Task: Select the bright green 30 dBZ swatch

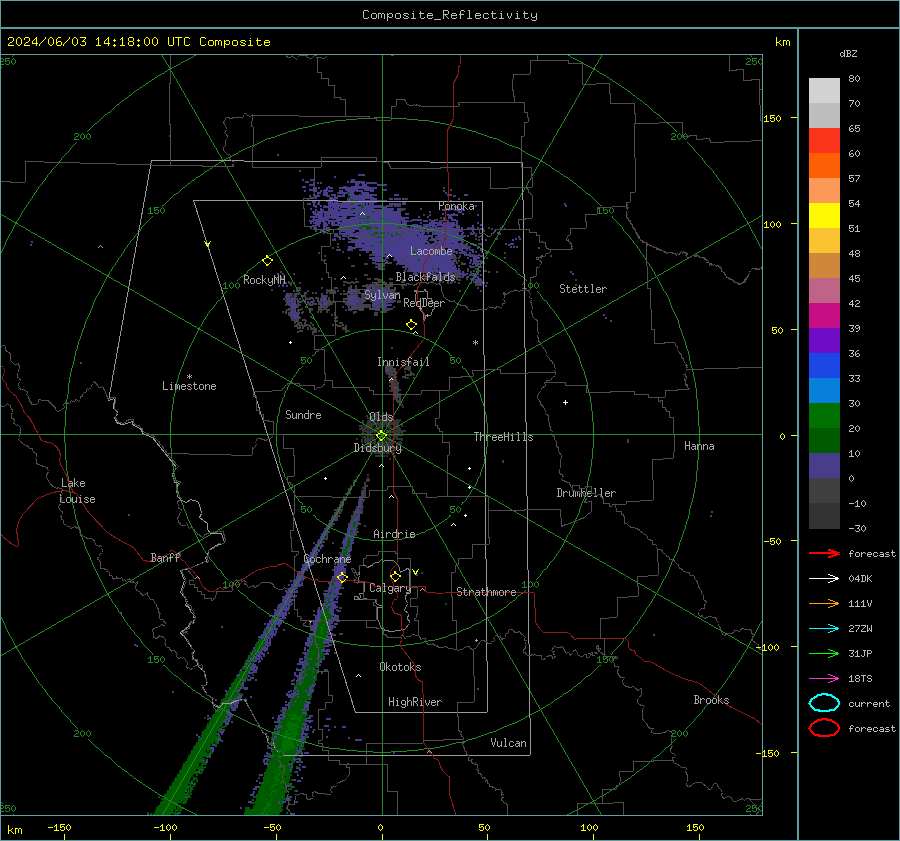Action: [x=824, y=416]
